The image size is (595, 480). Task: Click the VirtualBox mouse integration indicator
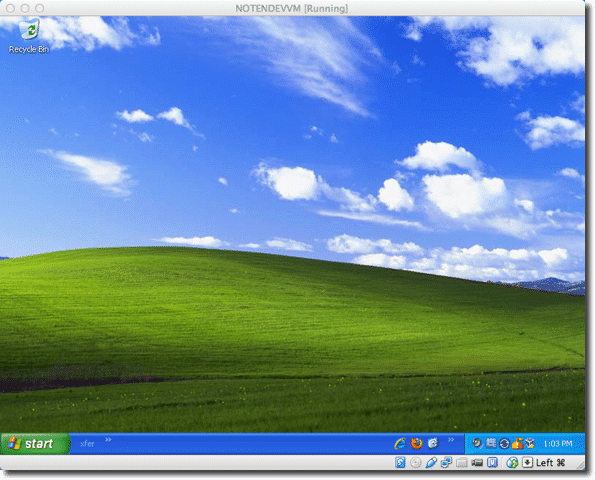pos(512,463)
